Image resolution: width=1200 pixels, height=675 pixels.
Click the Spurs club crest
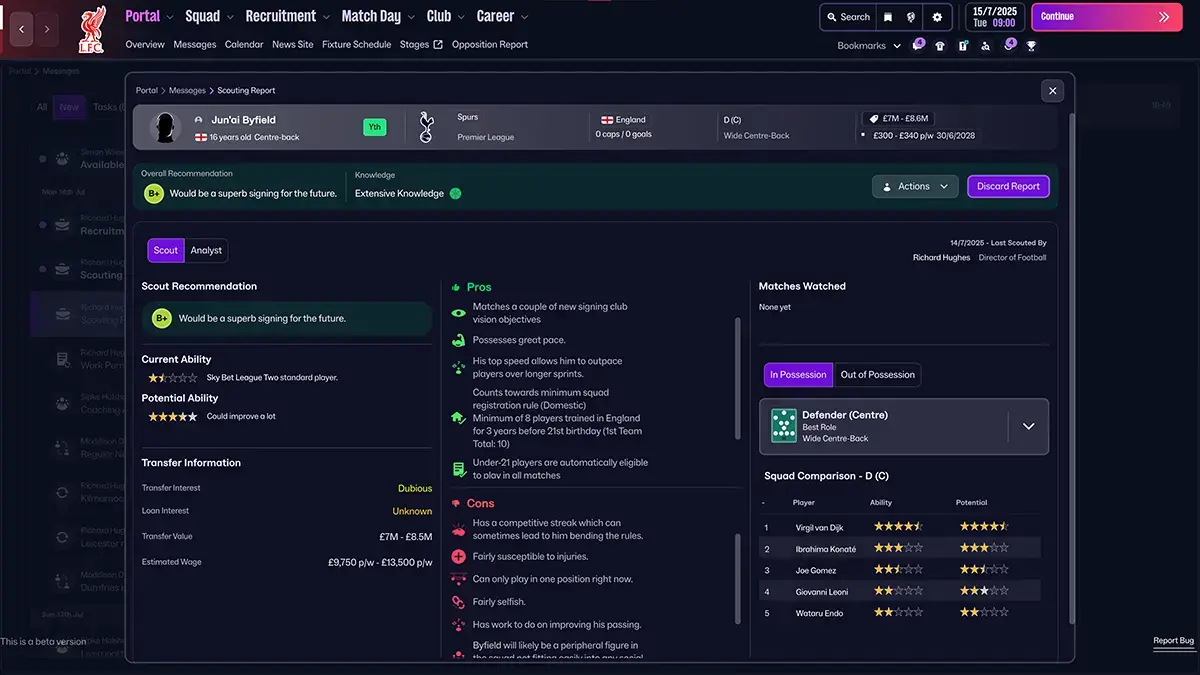click(426, 127)
